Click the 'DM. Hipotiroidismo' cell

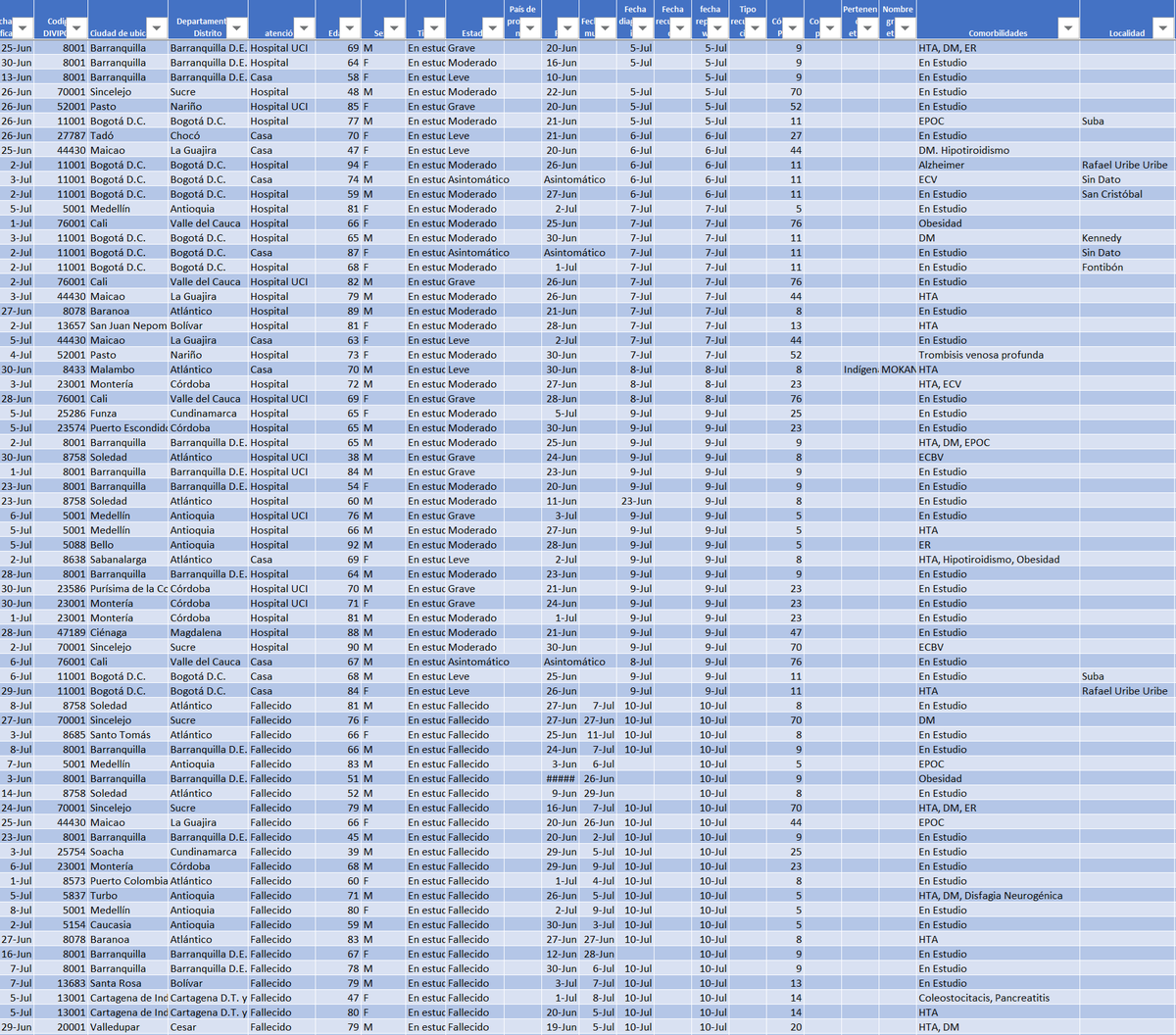[998, 150]
